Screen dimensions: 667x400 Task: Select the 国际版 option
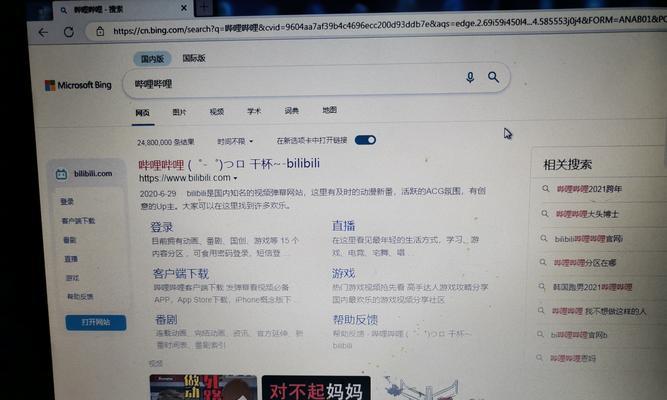pyautogui.click(x=194, y=58)
